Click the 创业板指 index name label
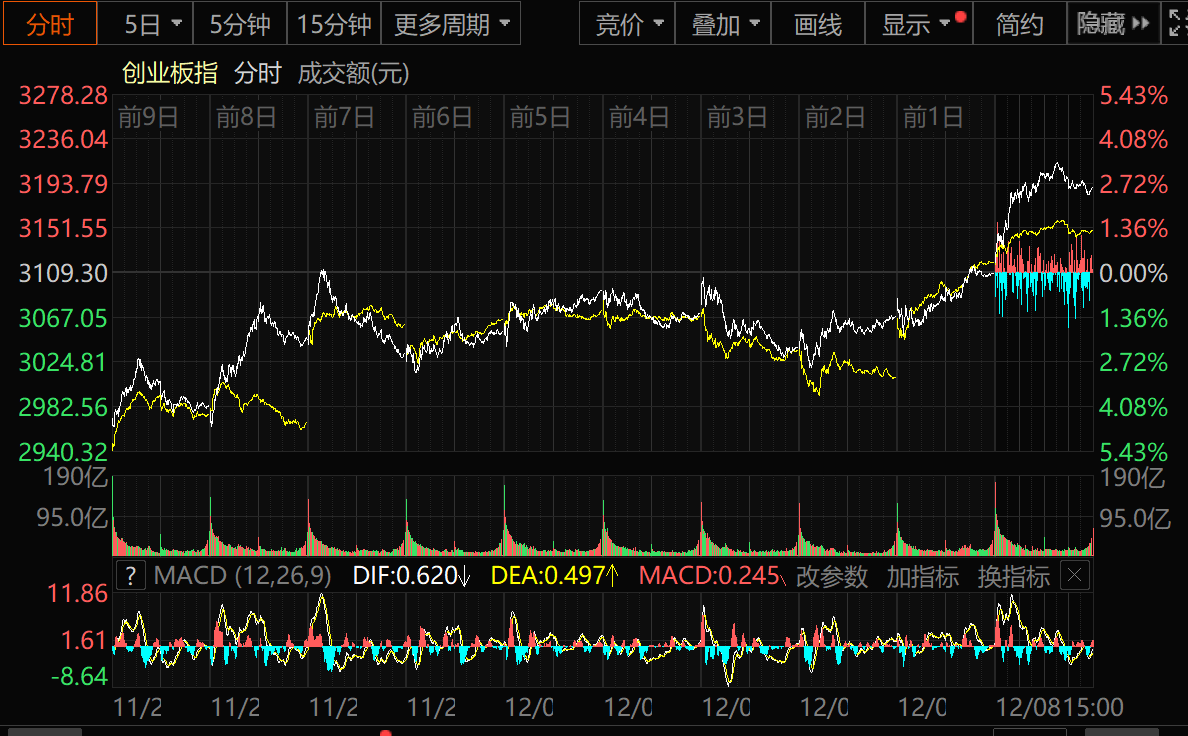 (x=169, y=73)
